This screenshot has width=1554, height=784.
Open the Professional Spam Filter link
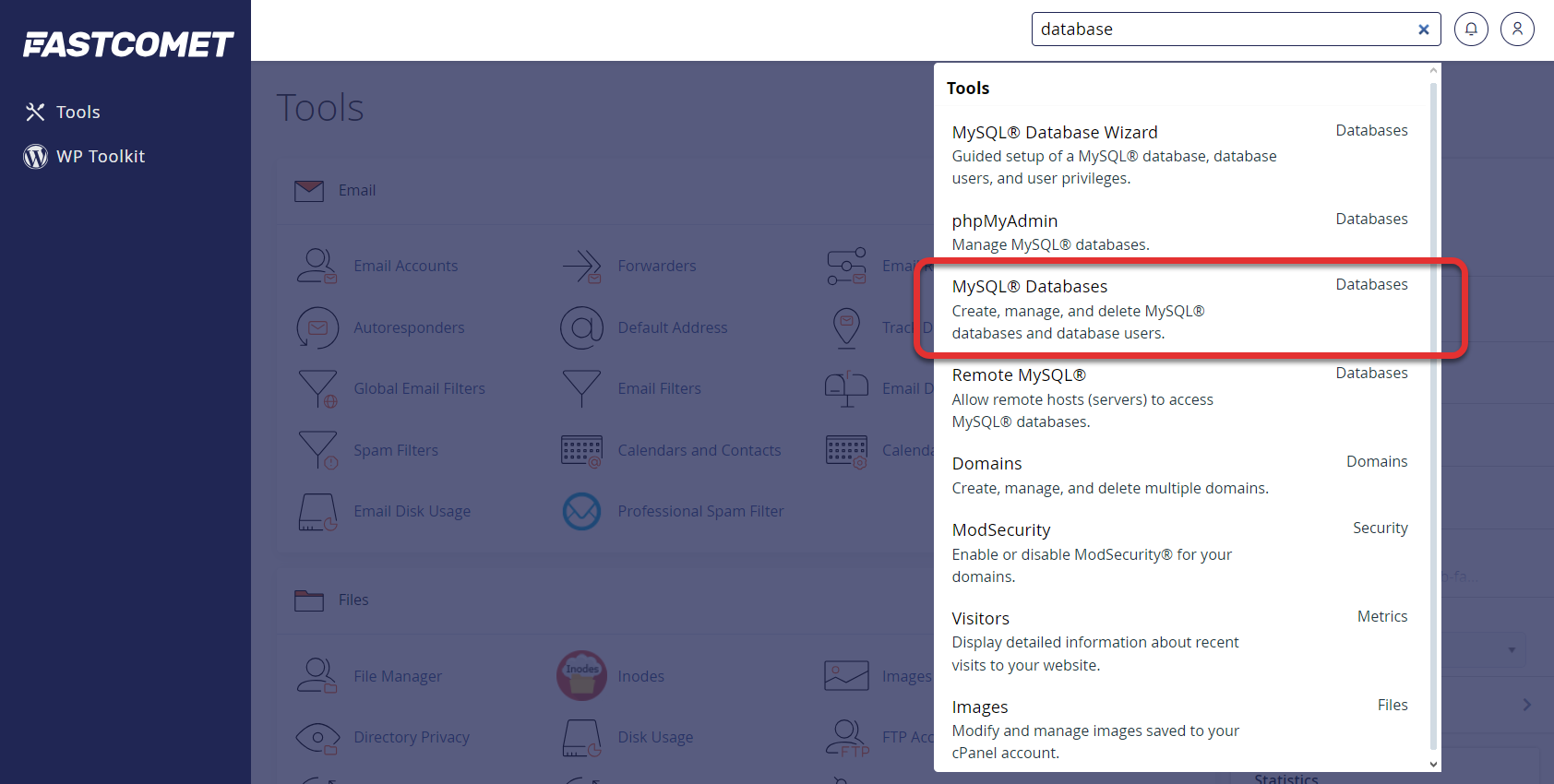[x=700, y=511]
